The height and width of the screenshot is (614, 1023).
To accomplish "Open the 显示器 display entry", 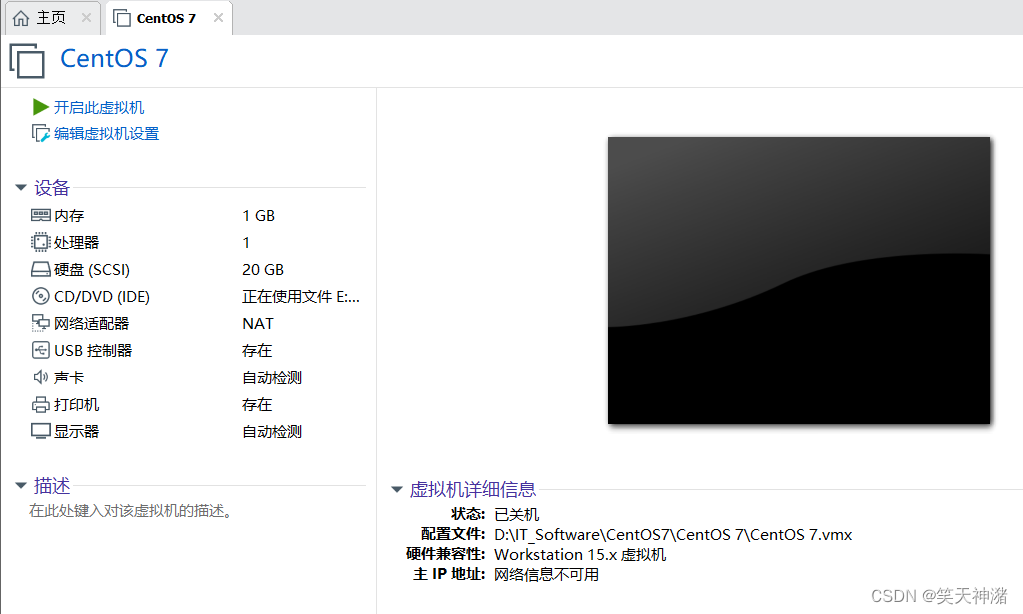I will coord(76,431).
